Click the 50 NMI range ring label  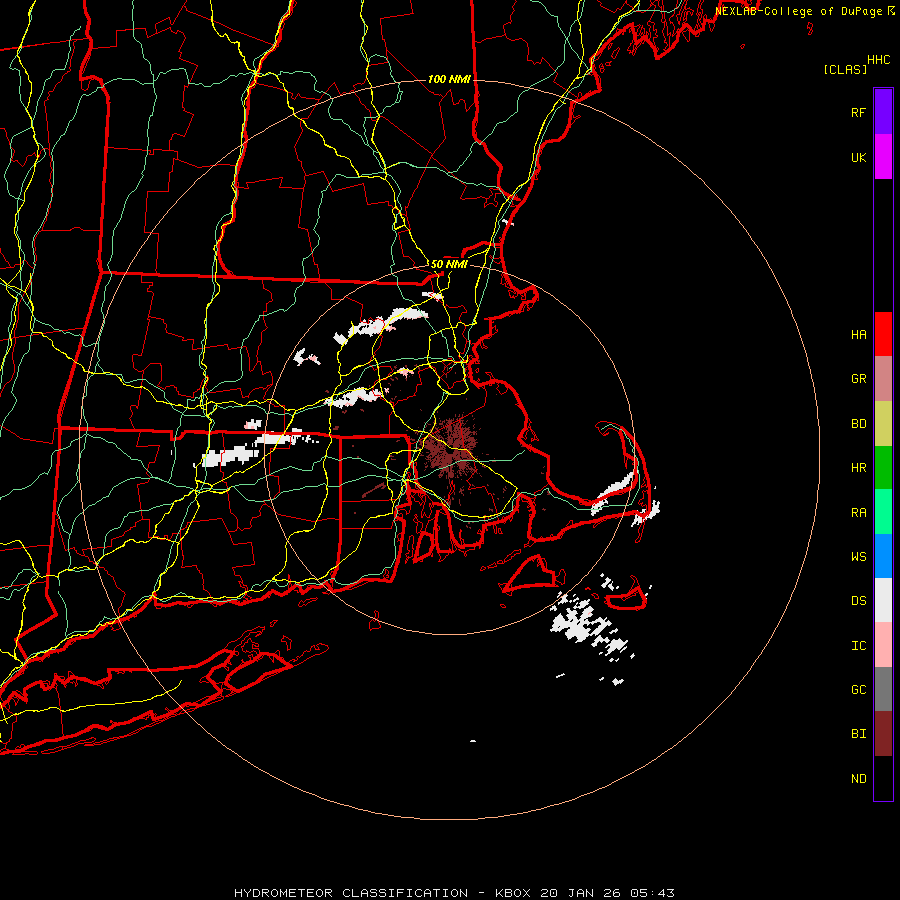[x=449, y=264]
